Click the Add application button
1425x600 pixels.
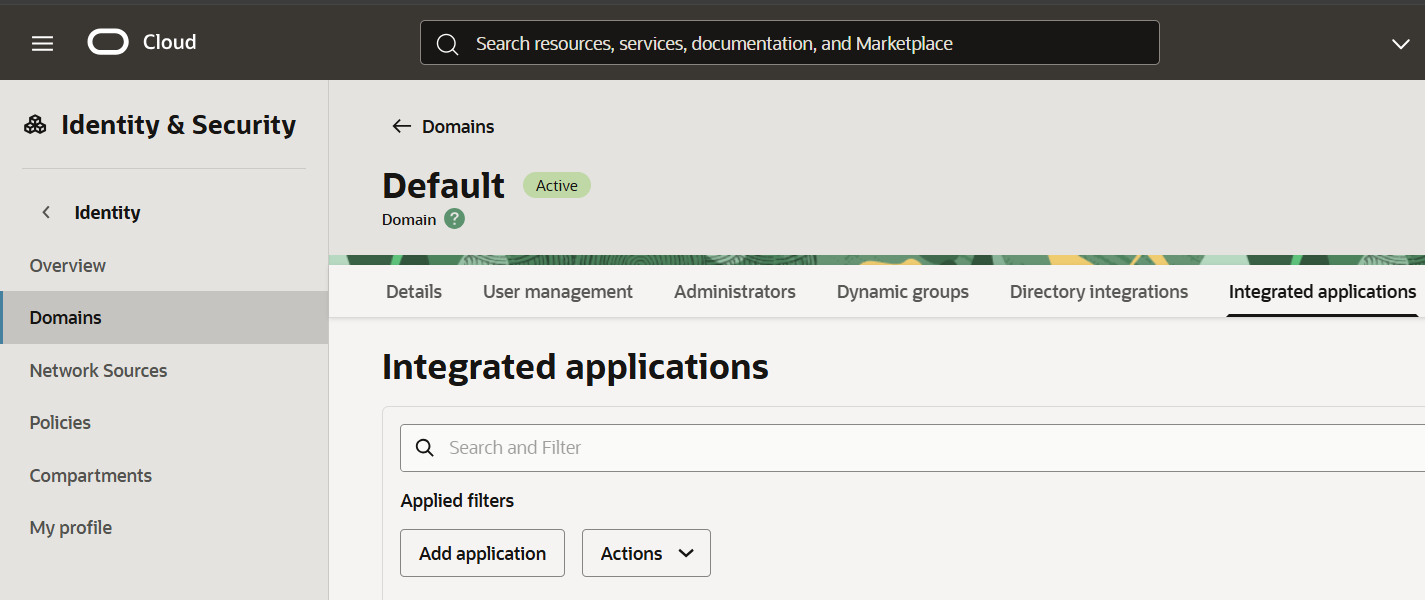[x=482, y=553]
